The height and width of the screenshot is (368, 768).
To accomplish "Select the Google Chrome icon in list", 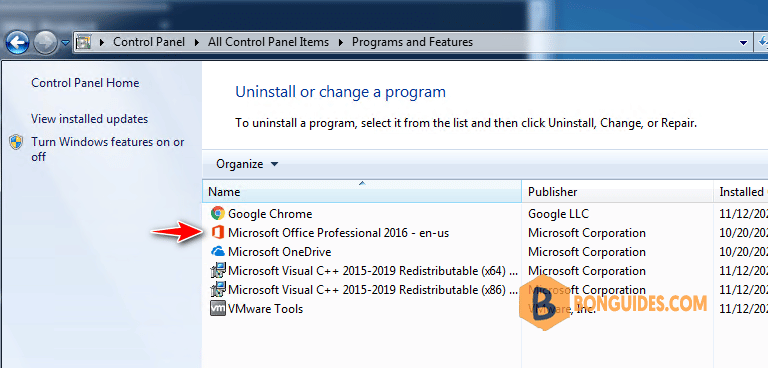I will click(217, 214).
